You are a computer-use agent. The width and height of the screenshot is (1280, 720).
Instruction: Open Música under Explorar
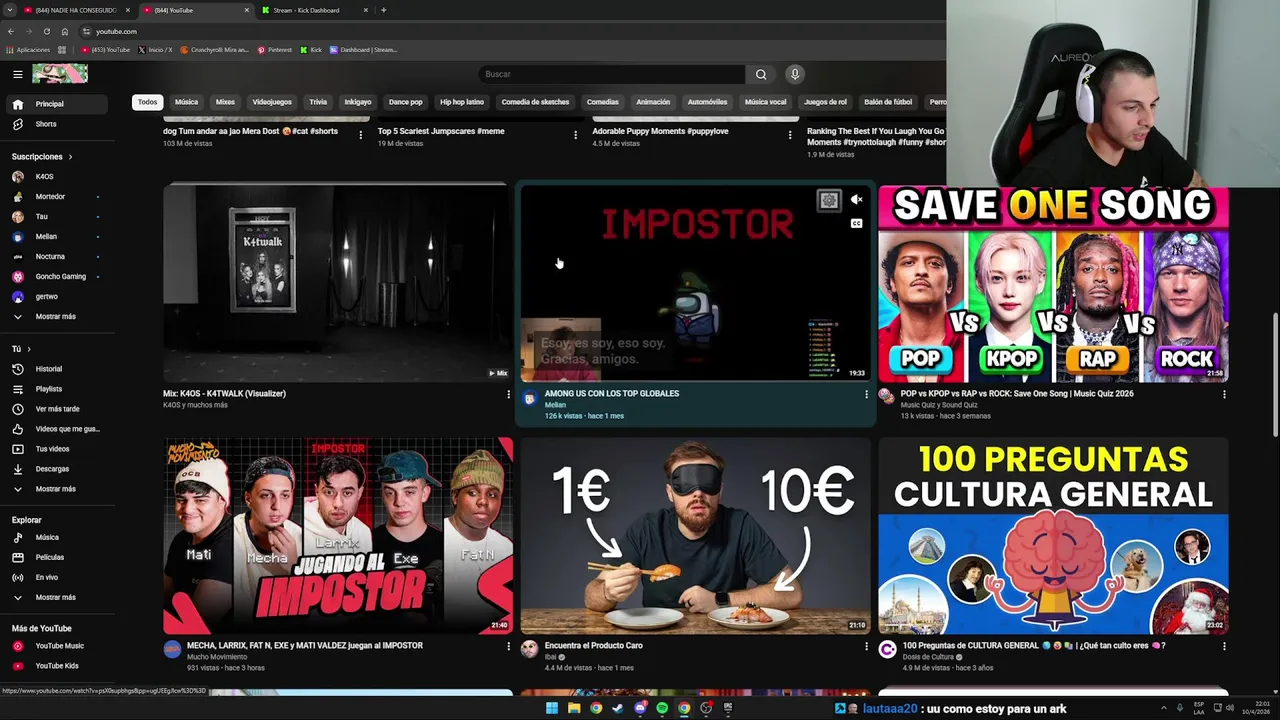(58, 537)
